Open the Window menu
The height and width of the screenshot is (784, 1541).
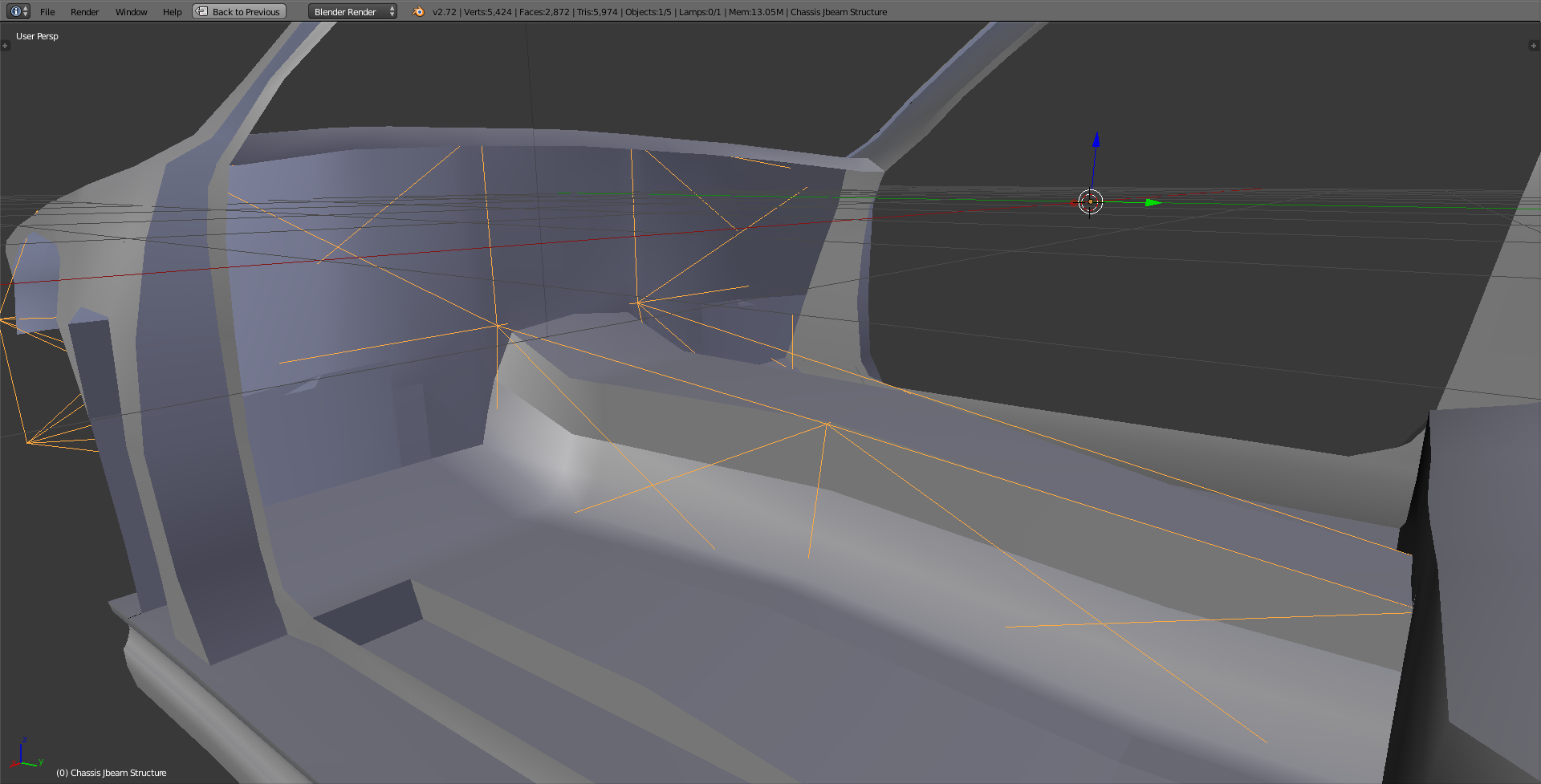click(131, 12)
